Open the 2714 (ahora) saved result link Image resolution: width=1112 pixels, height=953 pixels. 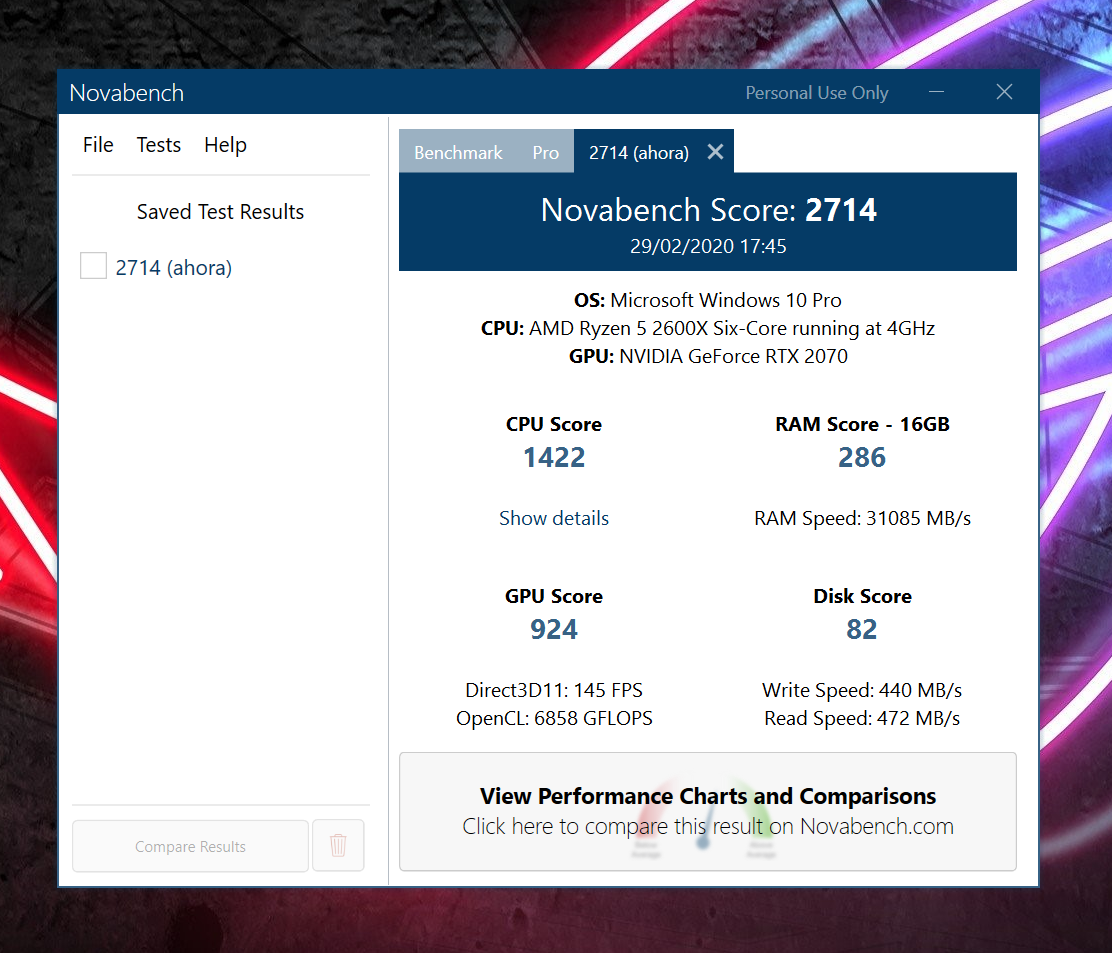pos(174,267)
